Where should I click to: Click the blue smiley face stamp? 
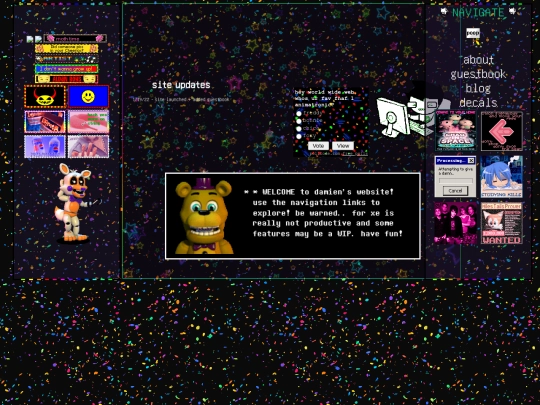(x=89, y=97)
